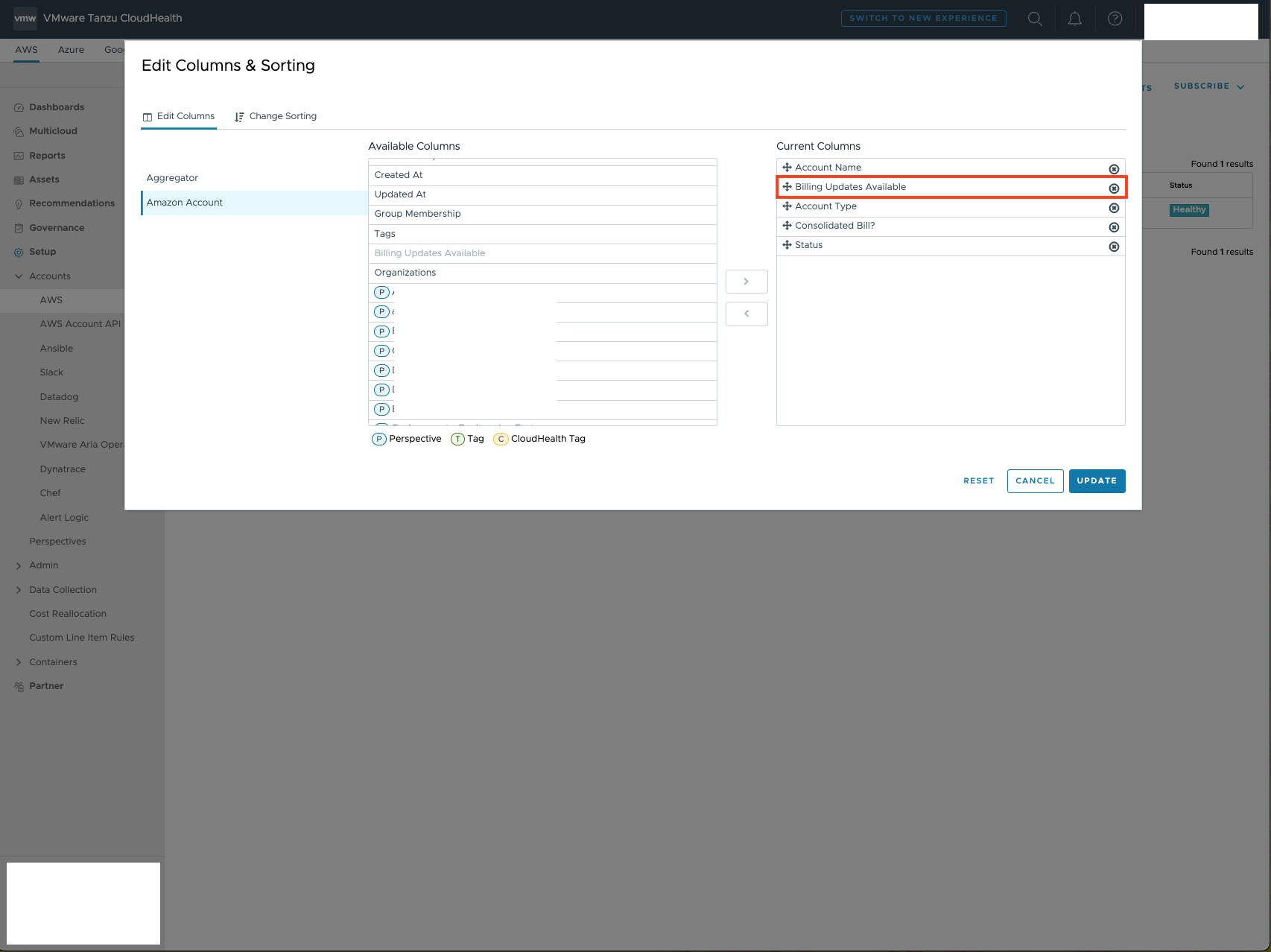The image size is (1271, 952).
Task: Open Datadog in the sidebar
Action: click(59, 397)
